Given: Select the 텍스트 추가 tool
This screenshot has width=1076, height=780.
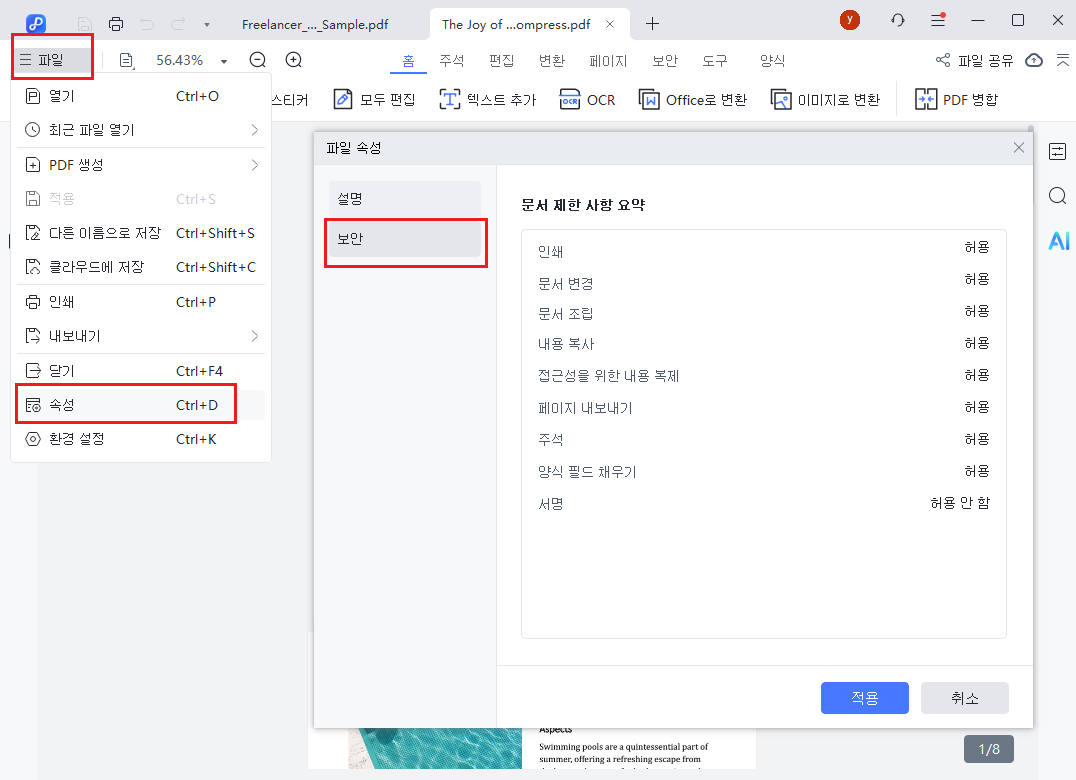Looking at the screenshot, I should tap(487, 99).
